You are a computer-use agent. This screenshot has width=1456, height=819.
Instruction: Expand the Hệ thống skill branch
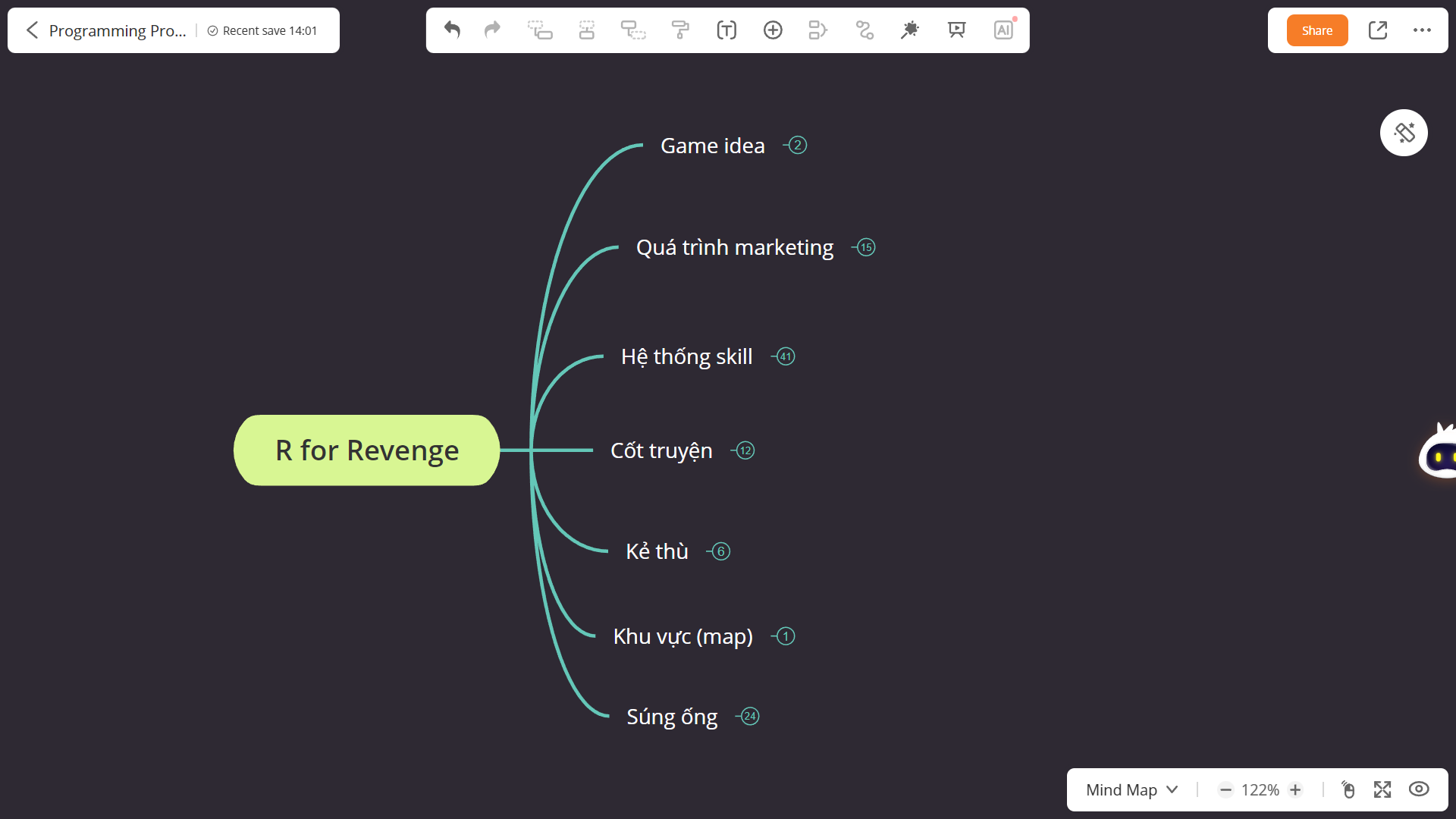point(786,356)
